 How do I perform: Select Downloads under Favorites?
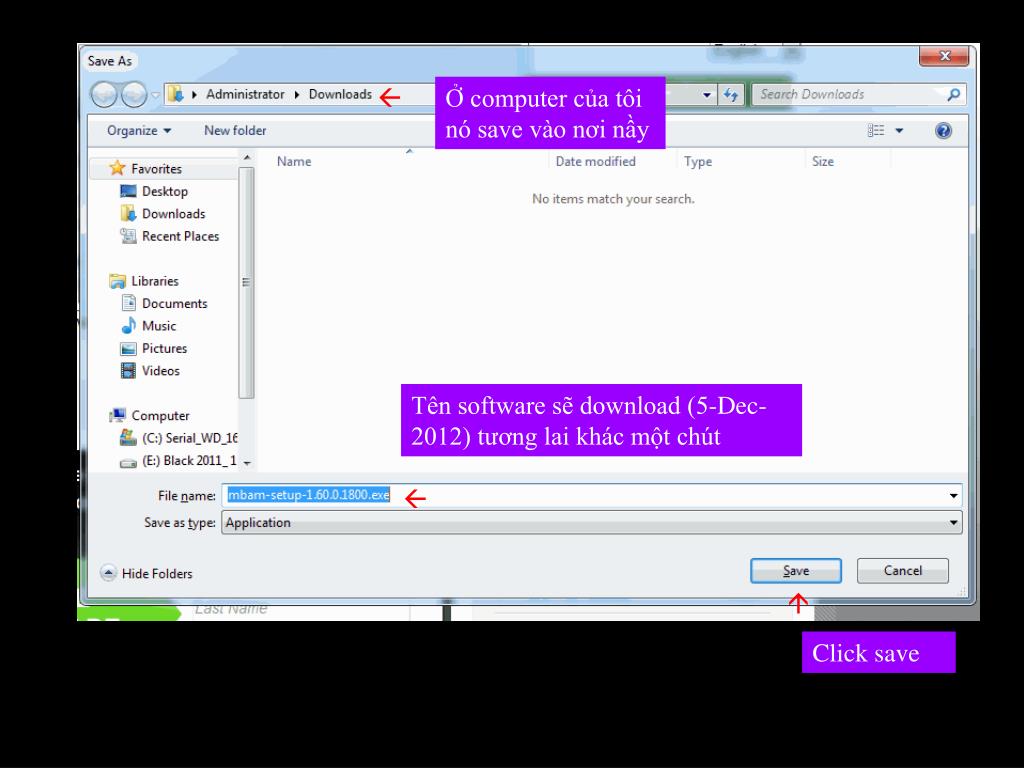(x=174, y=214)
